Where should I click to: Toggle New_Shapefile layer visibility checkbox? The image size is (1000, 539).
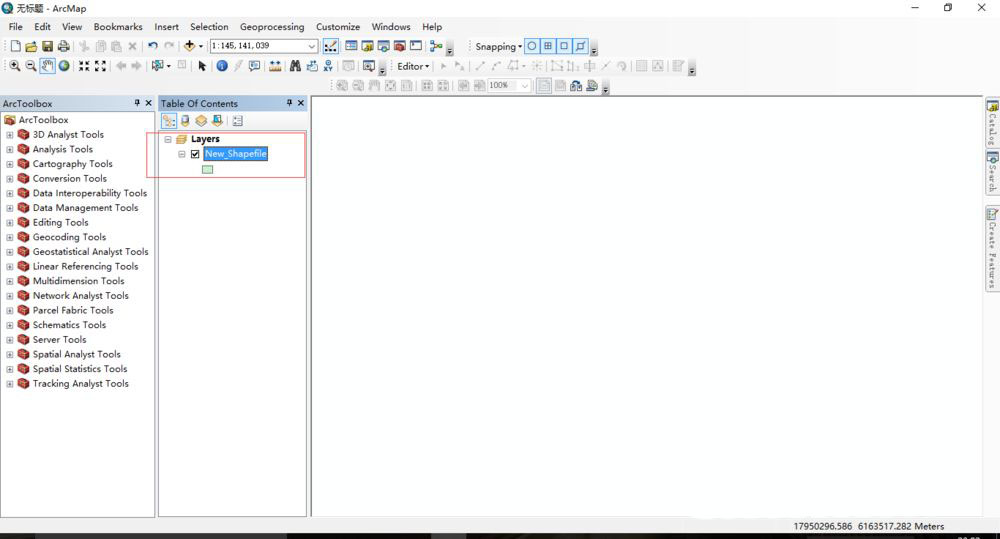[195, 154]
